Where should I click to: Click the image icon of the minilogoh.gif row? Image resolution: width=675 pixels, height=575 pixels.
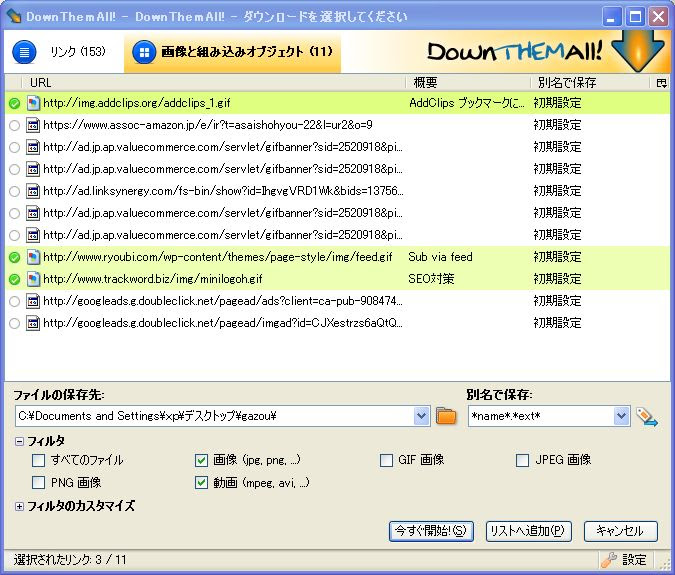(x=33, y=279)
